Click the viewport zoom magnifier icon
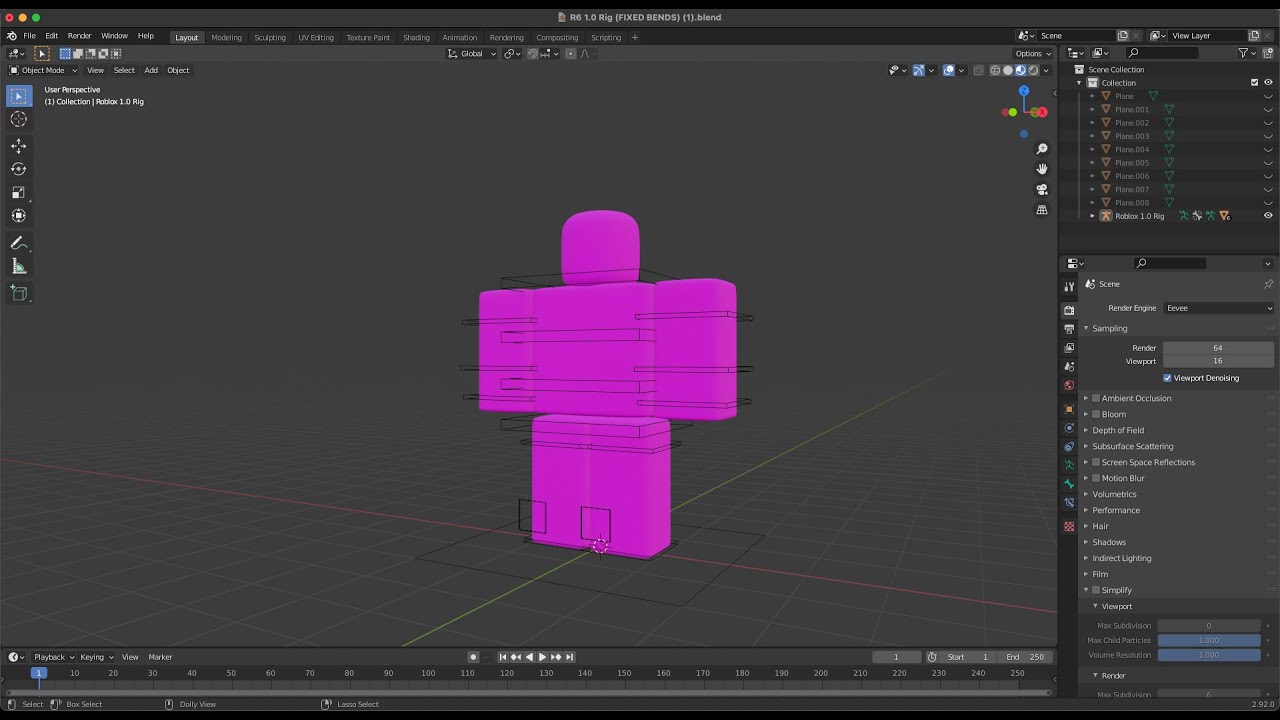The height and width of the screenshot is (720, 1280). coord(1041,149)
